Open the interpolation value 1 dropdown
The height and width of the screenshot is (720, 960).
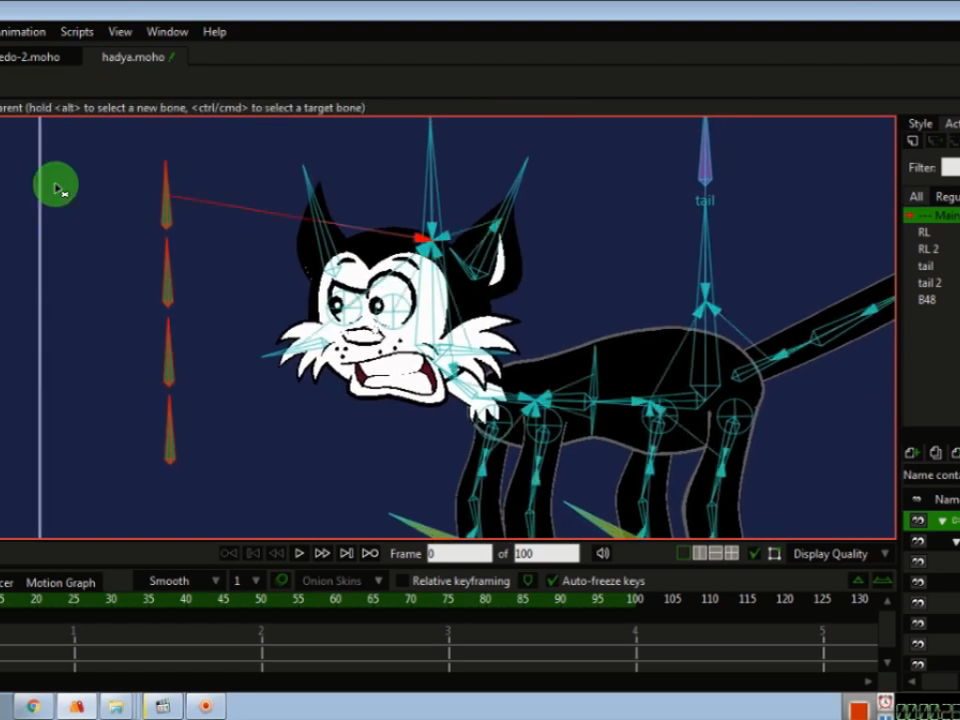pos(245,580)
